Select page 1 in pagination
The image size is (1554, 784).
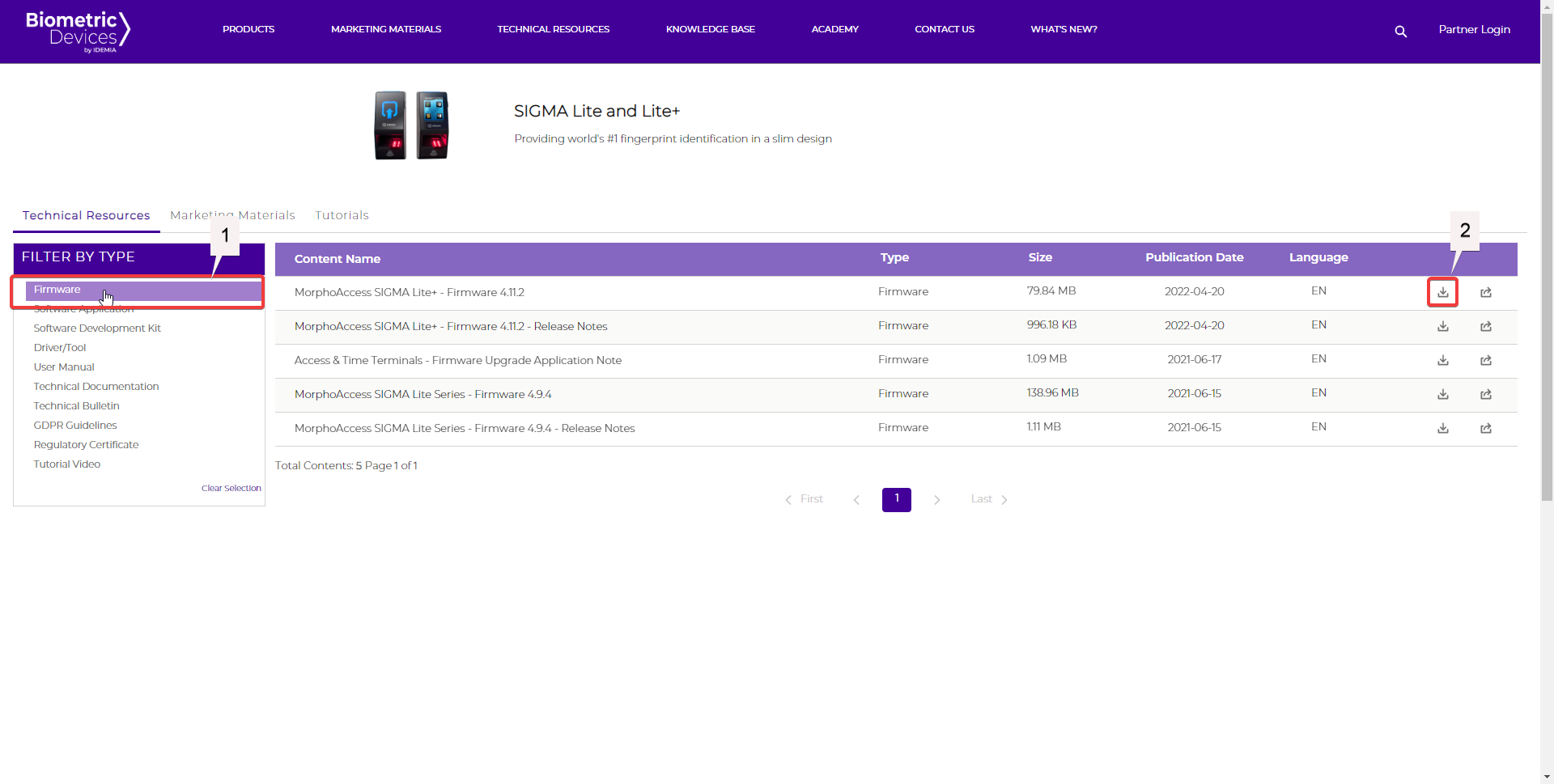tap(897, 500)
